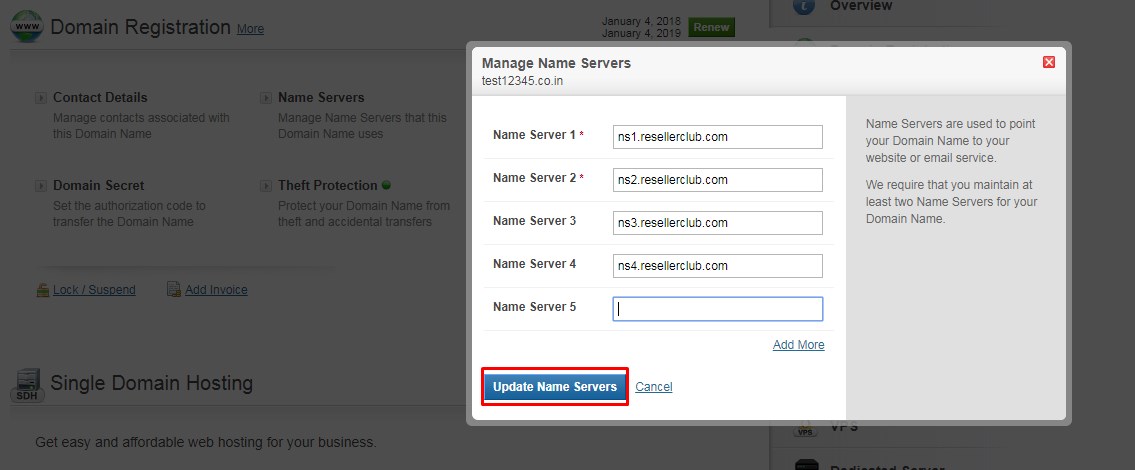Open Name Servers heading on page
The height and width of the screenshot is (470, 1135).
[321, 97]
